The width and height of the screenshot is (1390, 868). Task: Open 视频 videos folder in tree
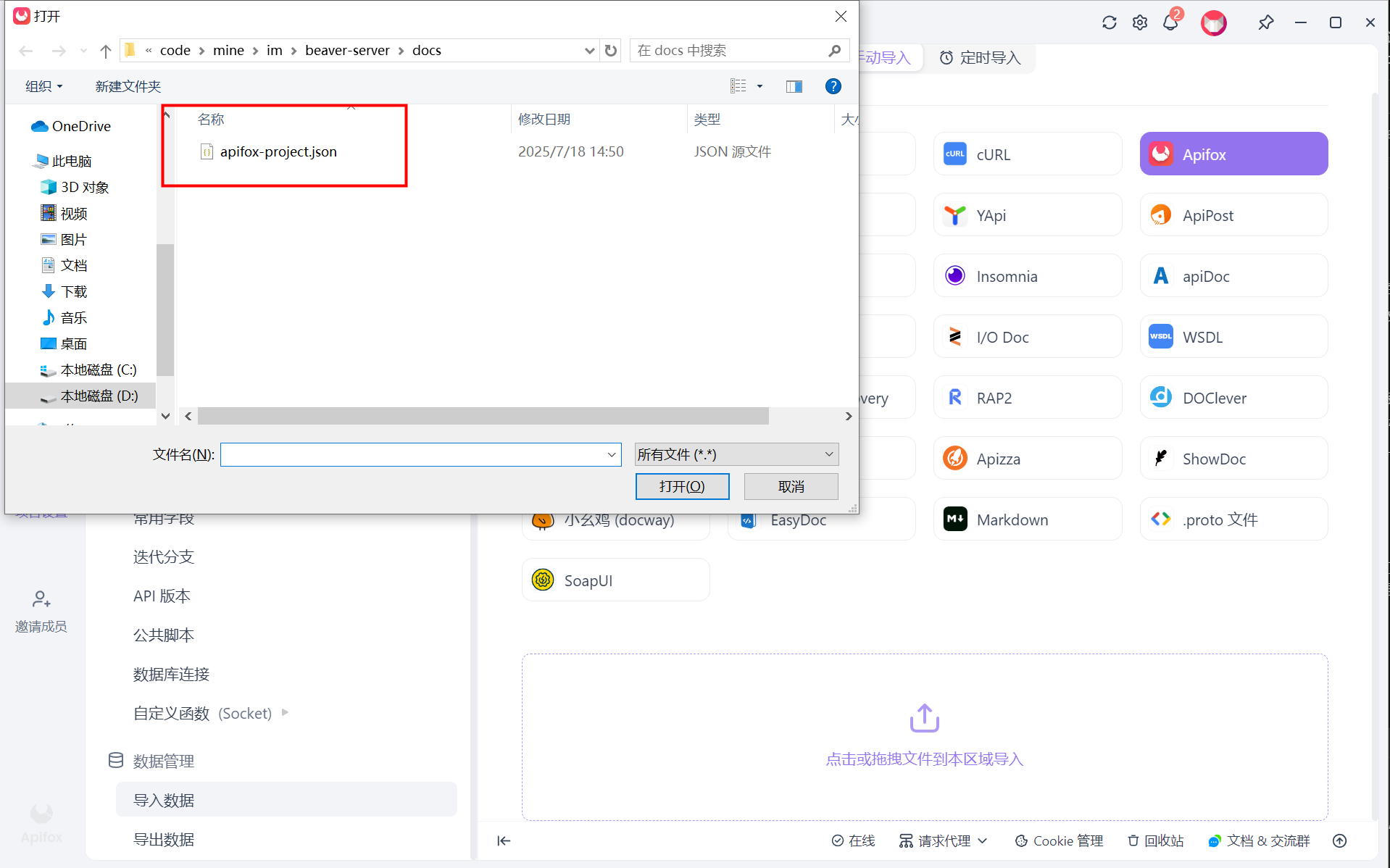pos(64,213)
